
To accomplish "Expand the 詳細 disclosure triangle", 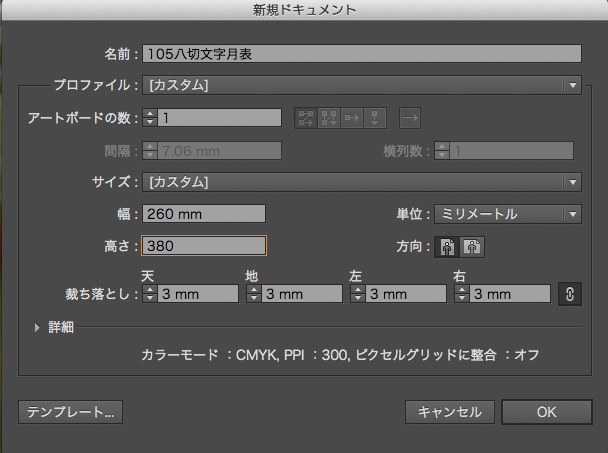I will (37, 328).
